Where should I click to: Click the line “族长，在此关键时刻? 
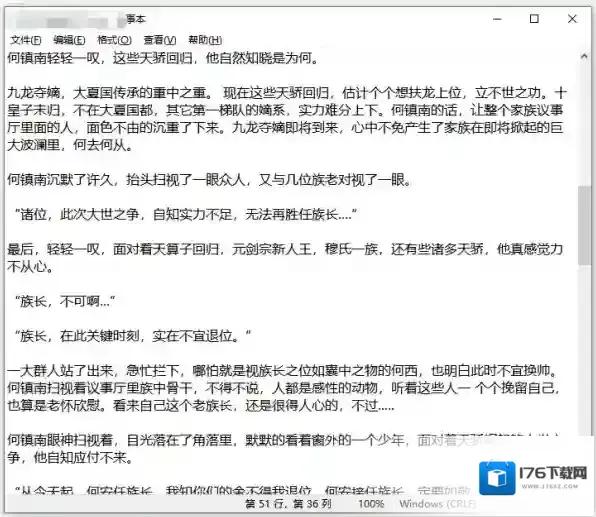[133, 336]
